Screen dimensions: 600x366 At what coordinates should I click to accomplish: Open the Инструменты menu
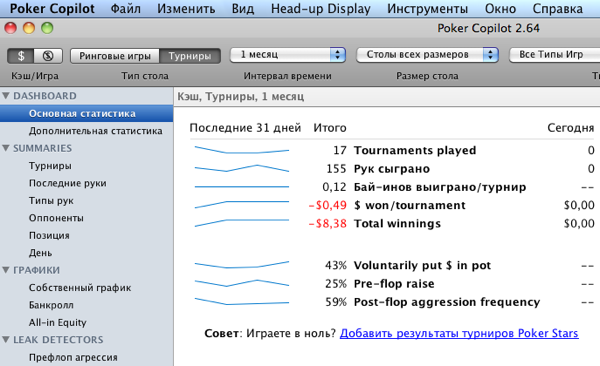coord(427,8)
